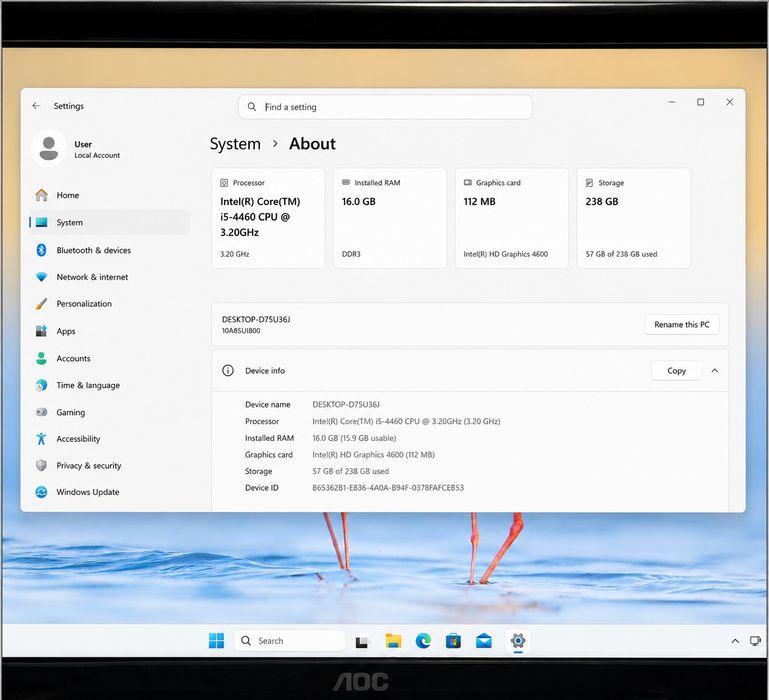Launch Microsoft Edge from the taskbar
Screen dimensions: 769x700
(x=423, y=641)
